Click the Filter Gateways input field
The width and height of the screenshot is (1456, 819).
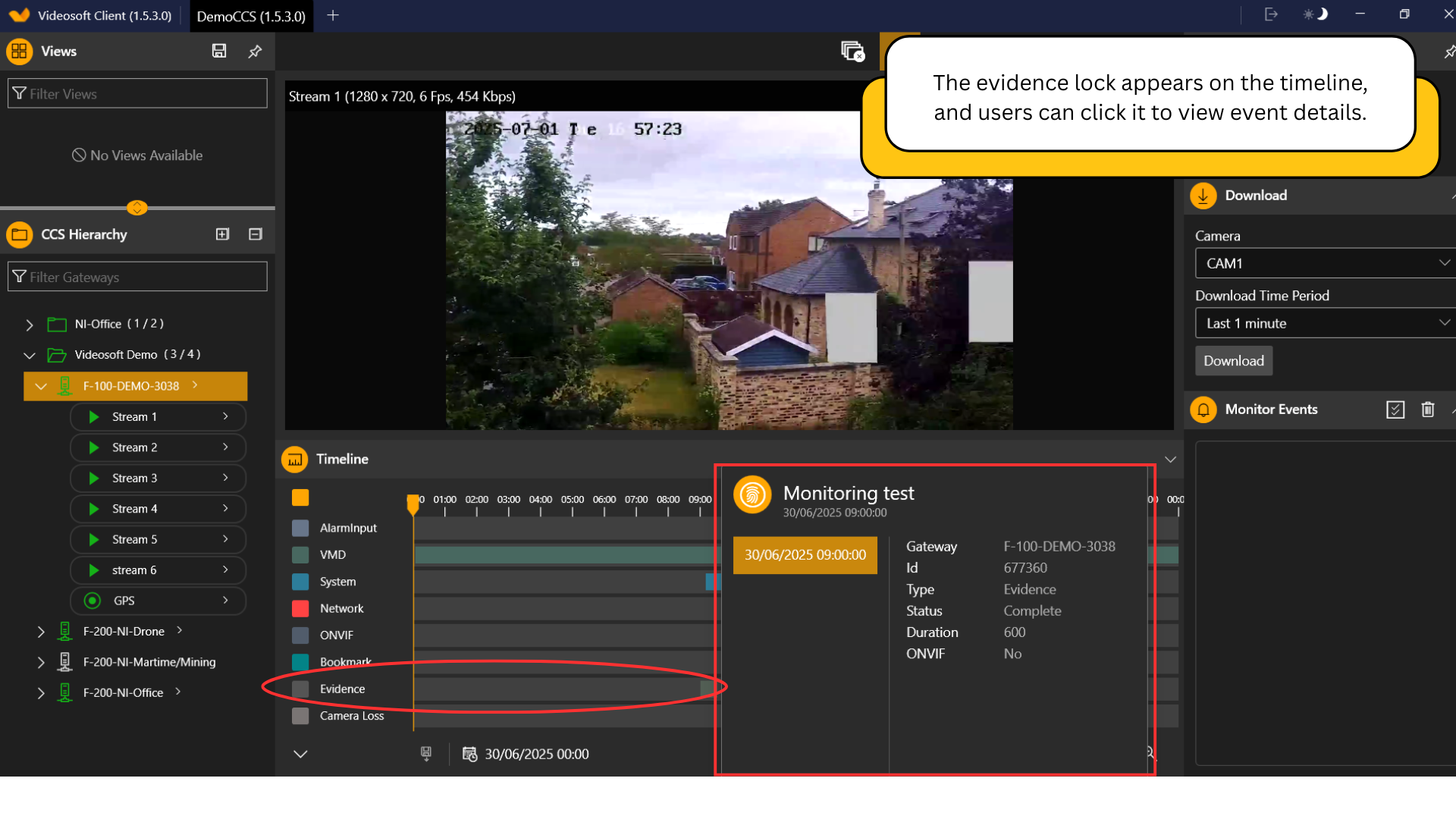click(x=138, y=277)
